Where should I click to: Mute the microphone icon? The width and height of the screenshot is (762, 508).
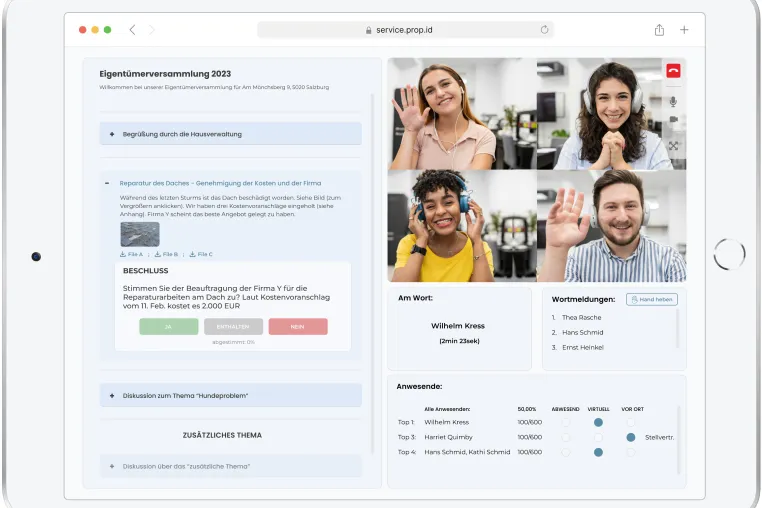click(x=673, y=101)
